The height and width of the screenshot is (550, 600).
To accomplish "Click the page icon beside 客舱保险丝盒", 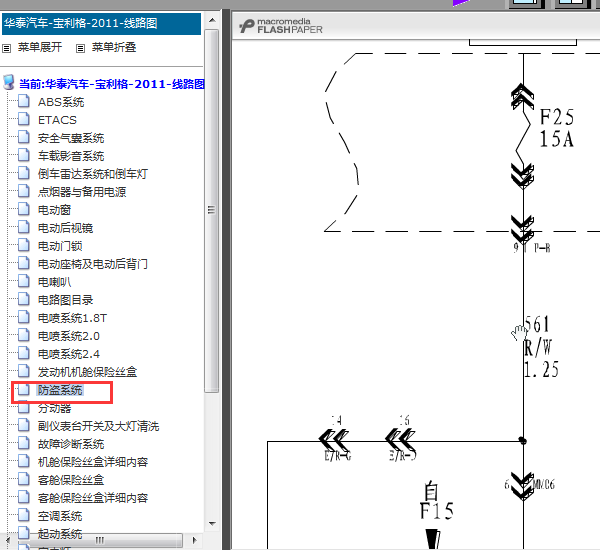I will tap(24, 479).
